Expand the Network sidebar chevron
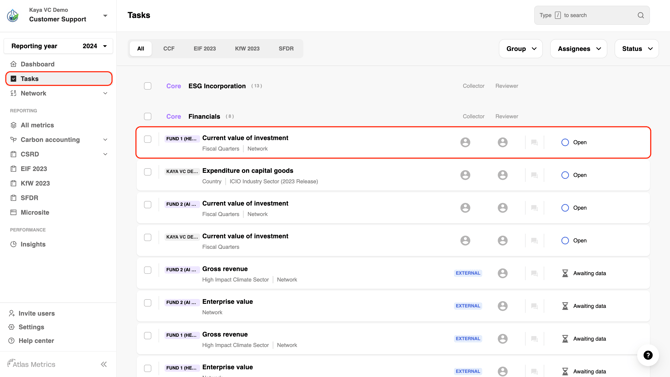 pos(105,93)
